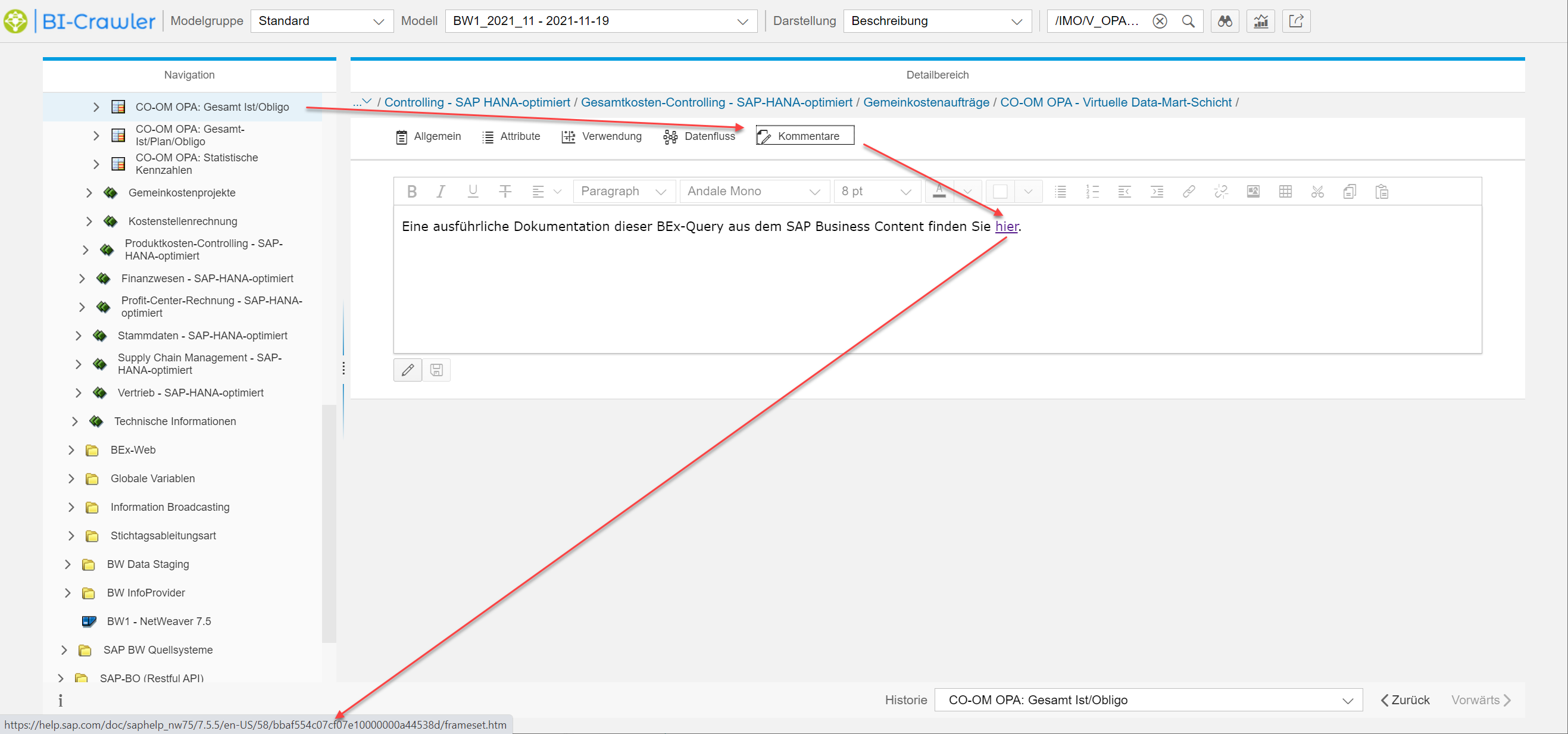Switch to the Datenfluss tab
Image resolution: width=1568 pixels, height=734 pixels.
click(x=699, y=136)
